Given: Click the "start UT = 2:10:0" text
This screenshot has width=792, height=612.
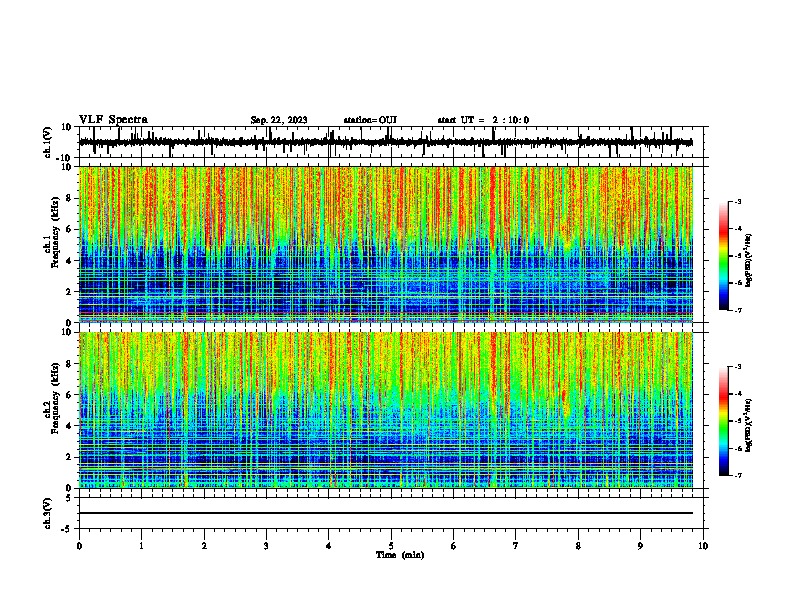Looking at the screenshot, I should point(483,120).
